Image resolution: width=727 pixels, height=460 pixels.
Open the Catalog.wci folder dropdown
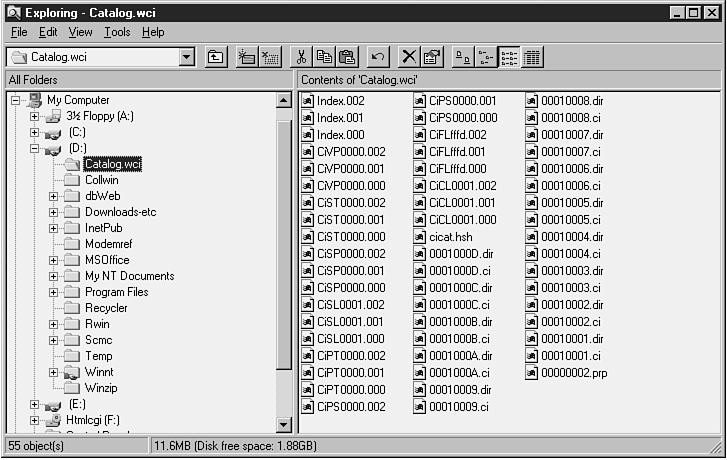pyautogui.click(x=186, y=57)
